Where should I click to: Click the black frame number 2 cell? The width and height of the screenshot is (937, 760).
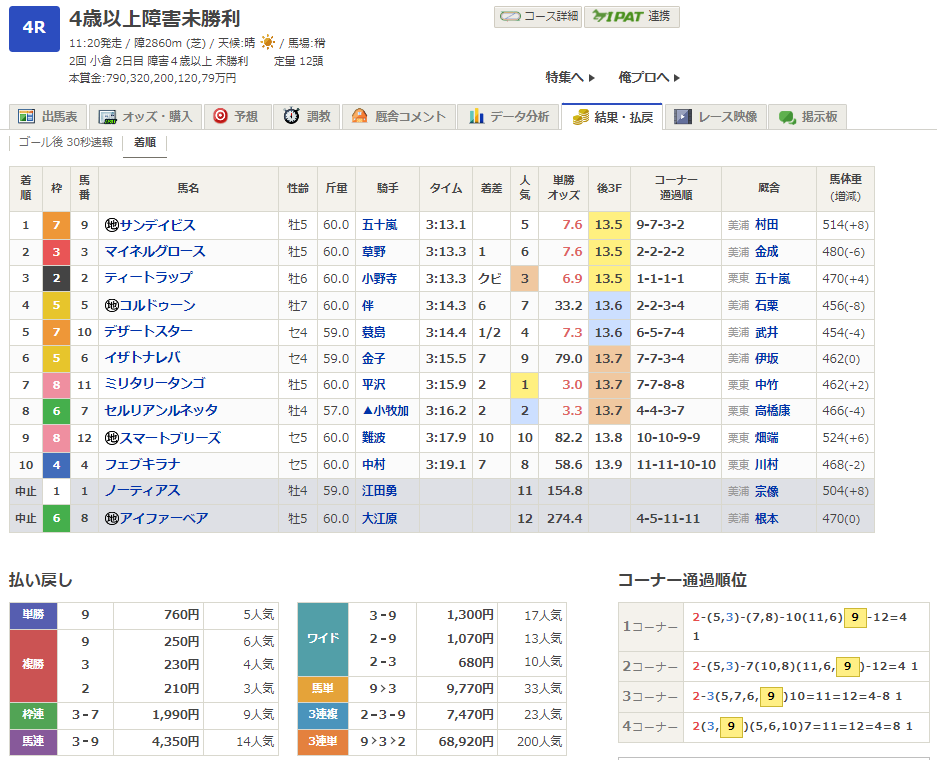[56, 278]
